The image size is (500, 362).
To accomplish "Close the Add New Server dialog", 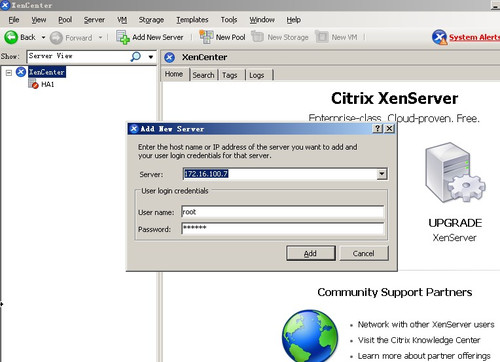I will click(389, 128).
